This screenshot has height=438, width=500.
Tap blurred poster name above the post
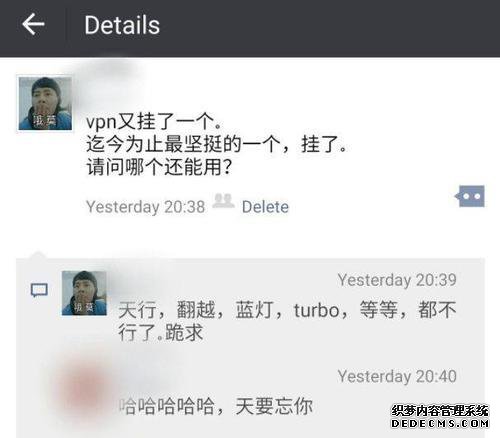point(110,72)
